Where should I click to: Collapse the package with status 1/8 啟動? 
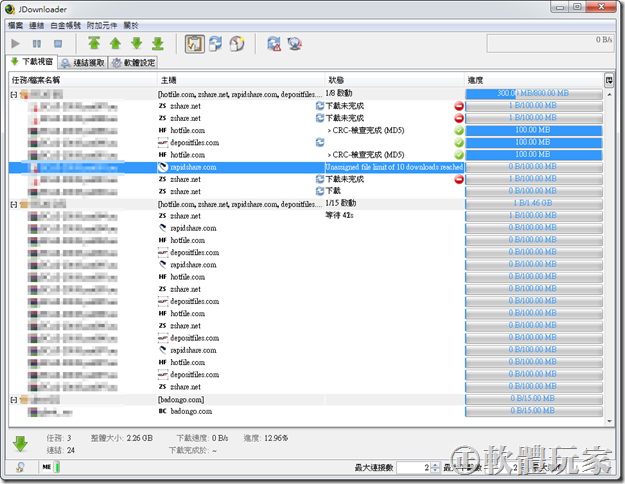click(14, 95)
